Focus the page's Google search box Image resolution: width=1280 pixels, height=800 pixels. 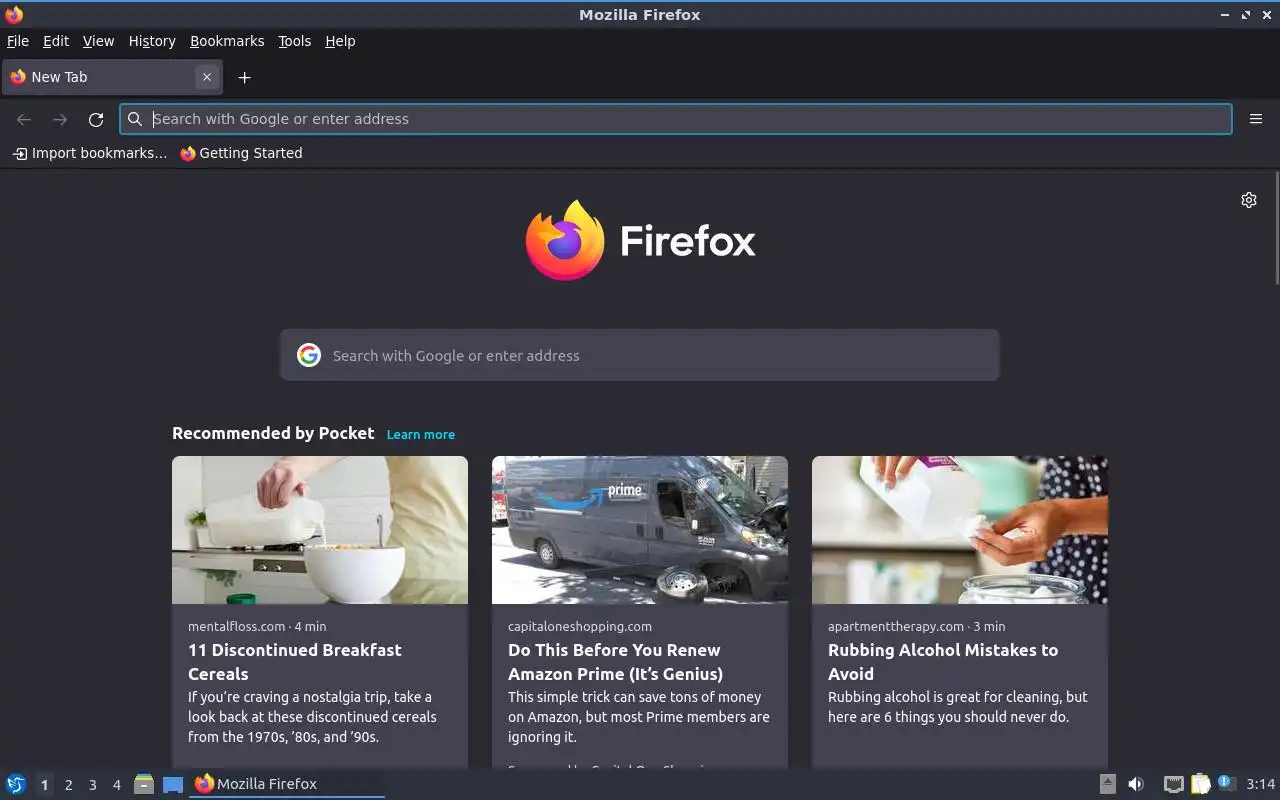pyautogui.click(x=640, y=355)
